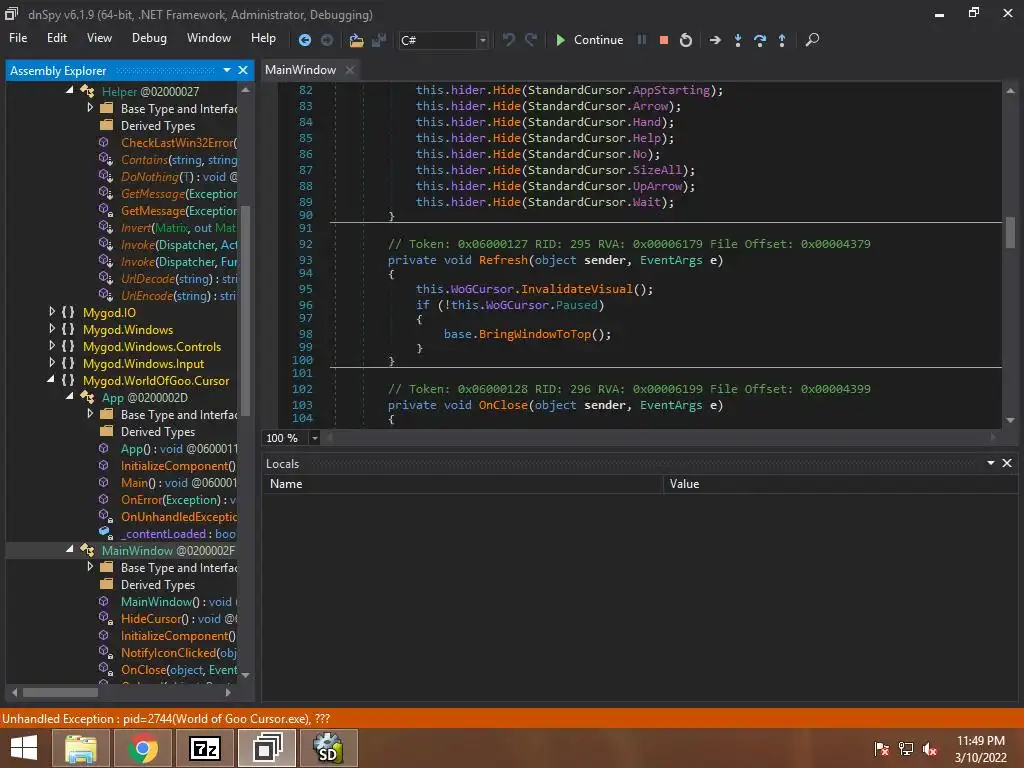Image resolution: width=1024 pixels, height=768 pixels.
Task: Open the Debug menu
Action: click(x=149, y=38)
